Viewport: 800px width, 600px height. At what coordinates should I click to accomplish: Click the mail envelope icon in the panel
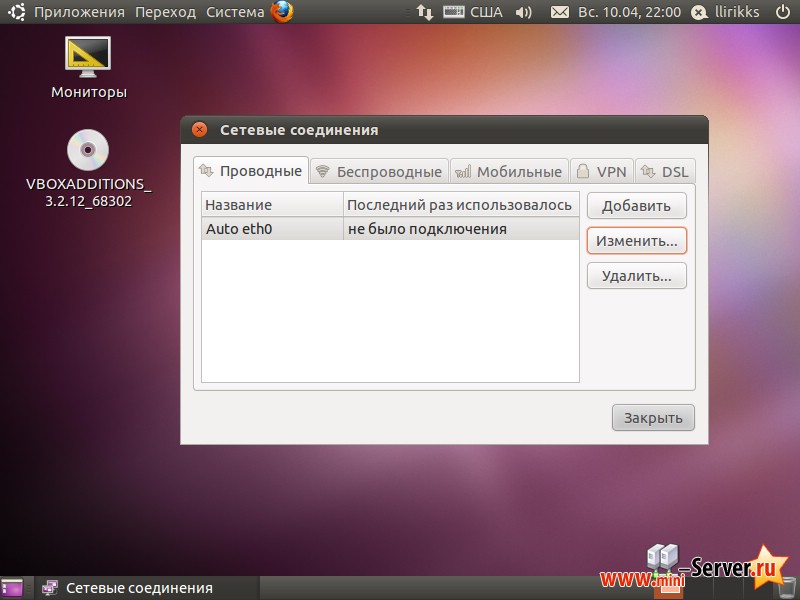[x=562, y=12]
